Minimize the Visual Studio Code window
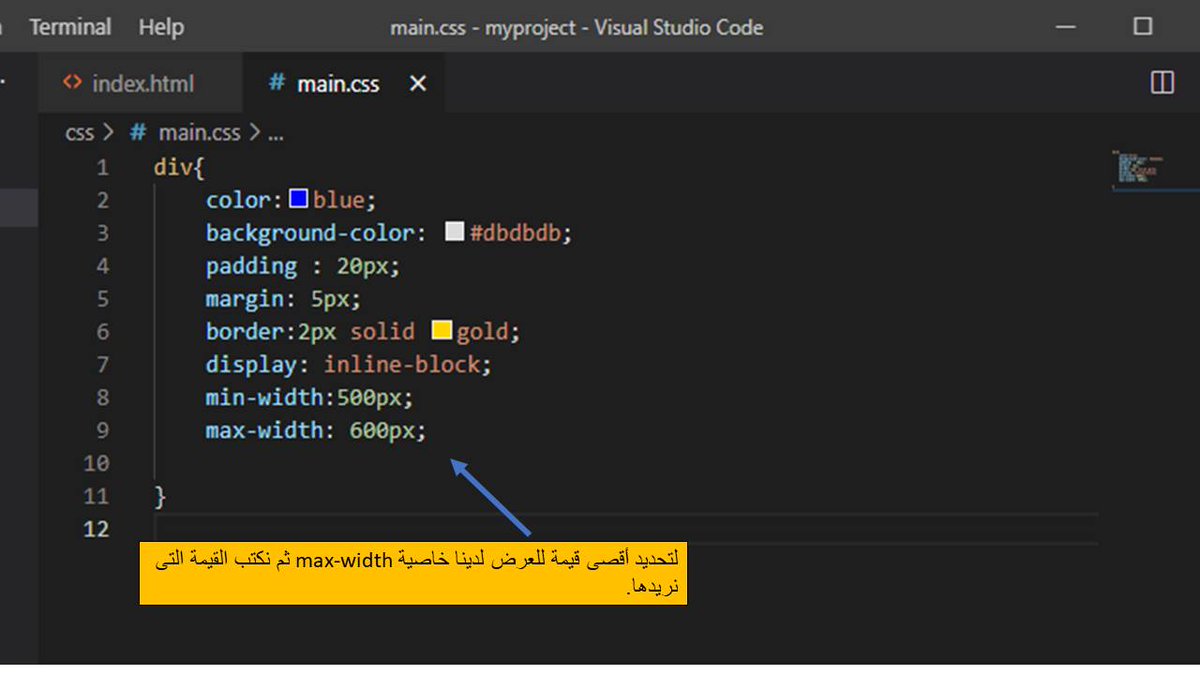The height and width of the screenshot is (675, 1200). (x=1067, y=27)
